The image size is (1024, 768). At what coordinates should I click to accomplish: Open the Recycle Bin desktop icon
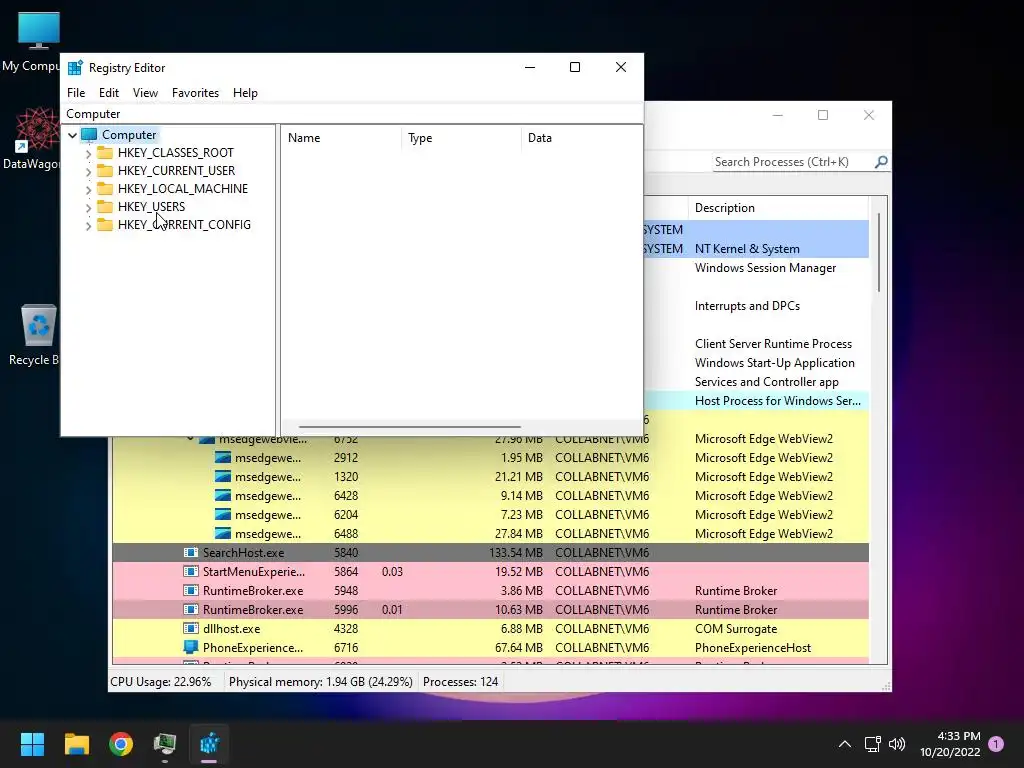coord(36,334)
